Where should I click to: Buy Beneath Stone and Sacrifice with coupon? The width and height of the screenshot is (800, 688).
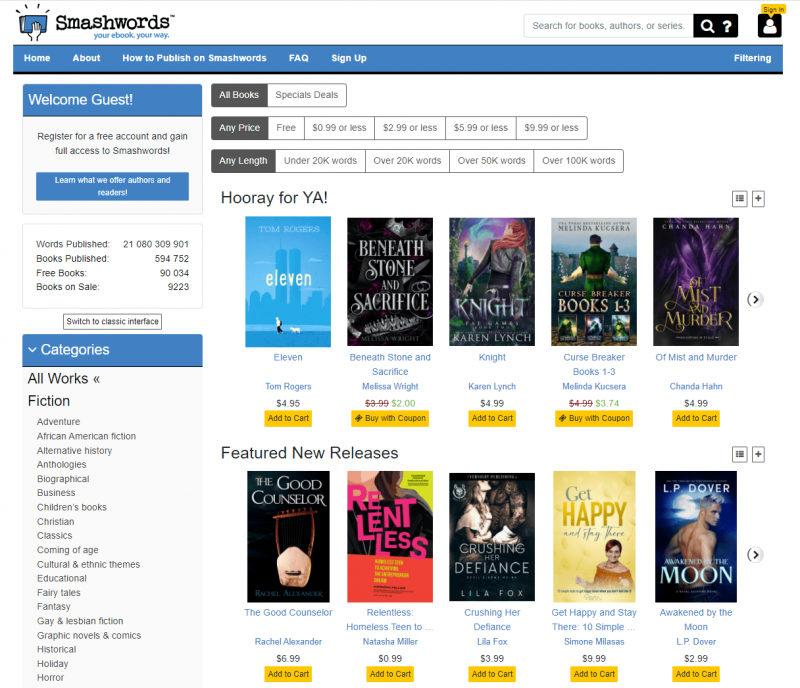390,419
